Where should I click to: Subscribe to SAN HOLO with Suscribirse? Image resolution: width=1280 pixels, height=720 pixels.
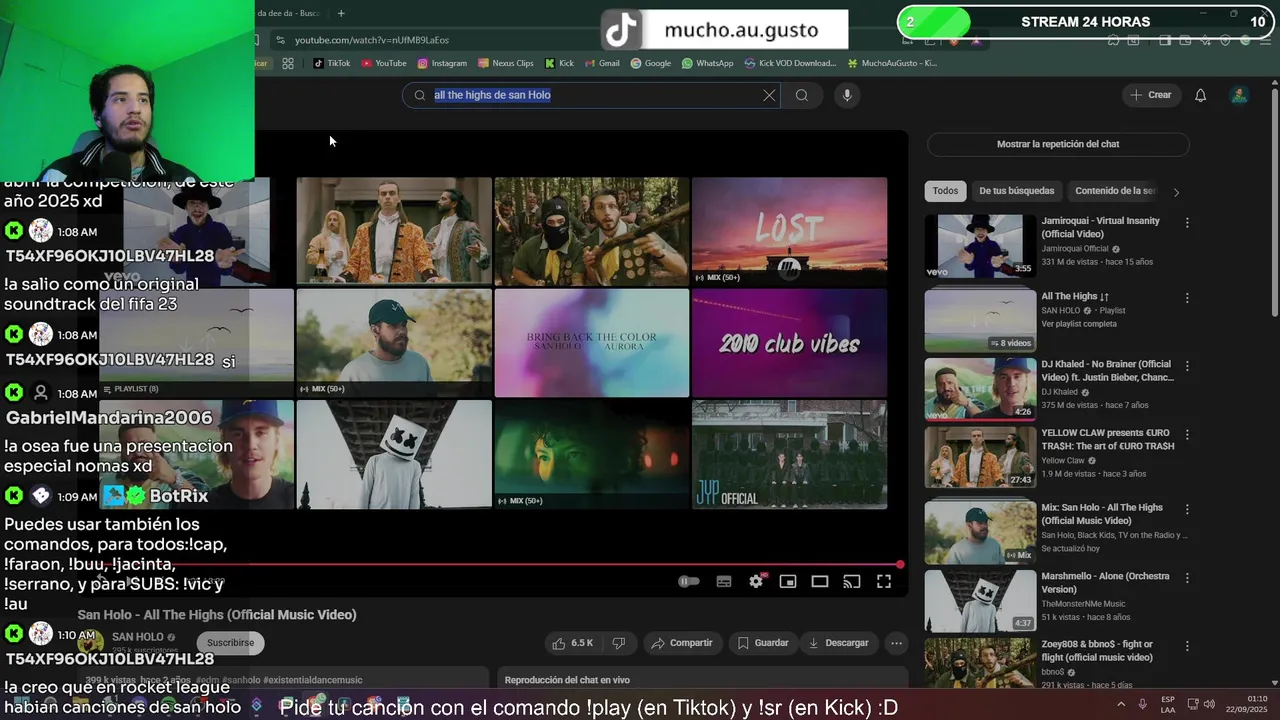tap(231, 643)
